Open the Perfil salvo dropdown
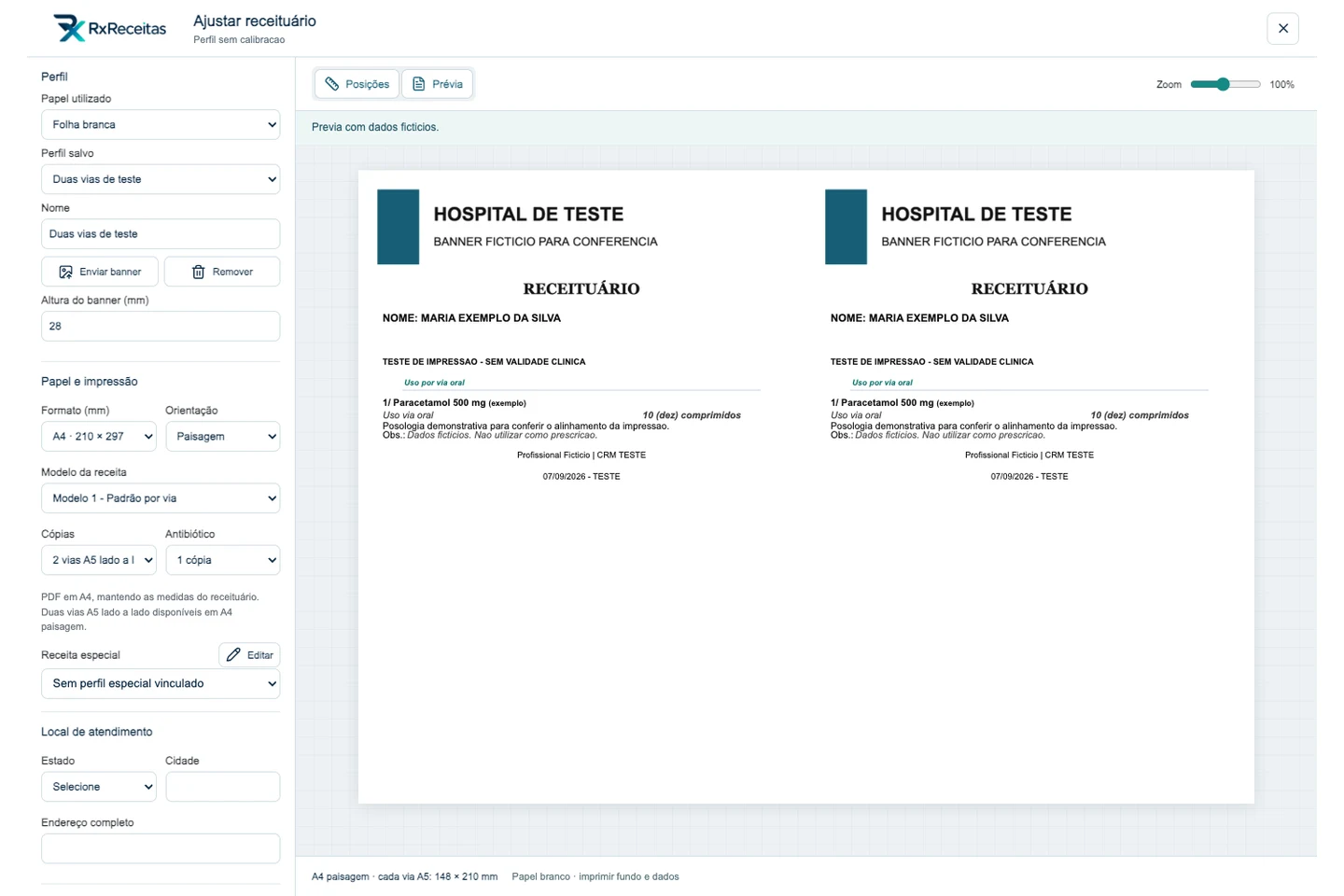 tap(161, 179)
